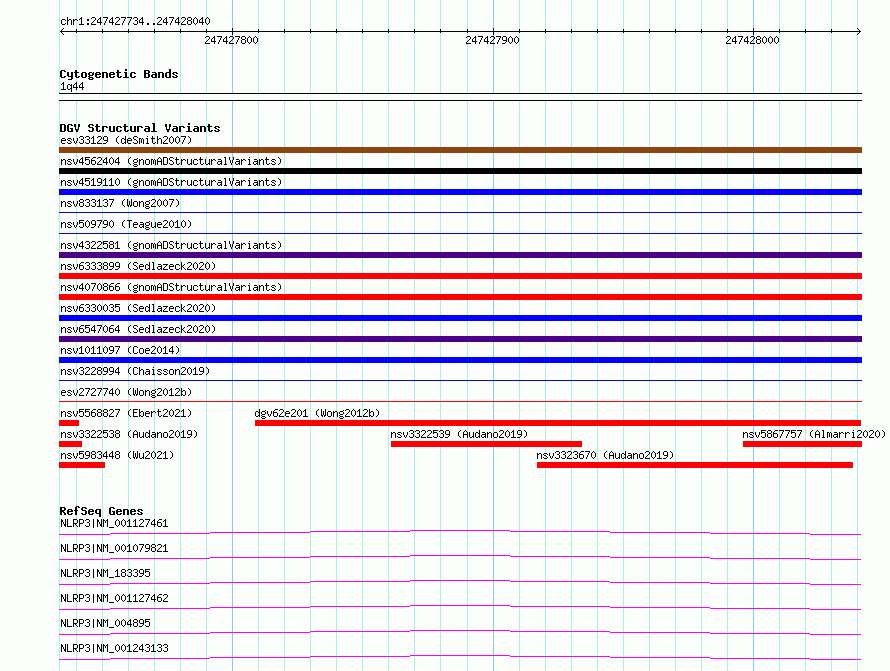Open the nsv6333899 (Sedlazeck2020) label

(137, 266)
